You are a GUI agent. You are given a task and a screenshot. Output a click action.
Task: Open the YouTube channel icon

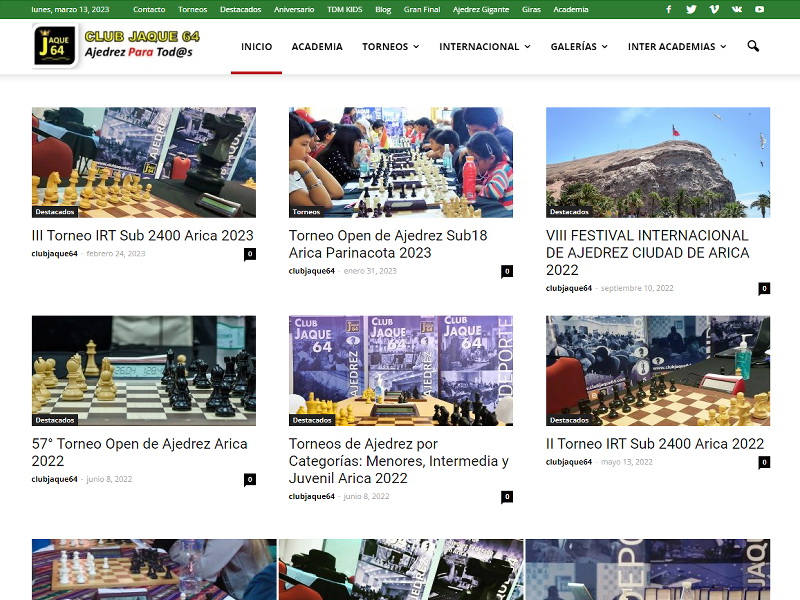(760, 9)
